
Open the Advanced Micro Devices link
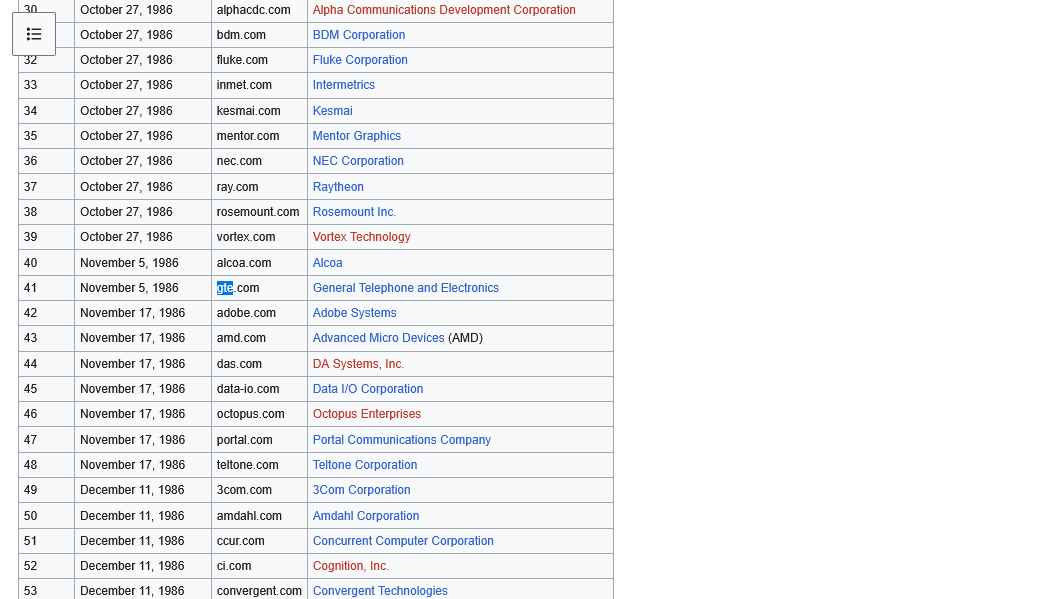tap(378, 338)
